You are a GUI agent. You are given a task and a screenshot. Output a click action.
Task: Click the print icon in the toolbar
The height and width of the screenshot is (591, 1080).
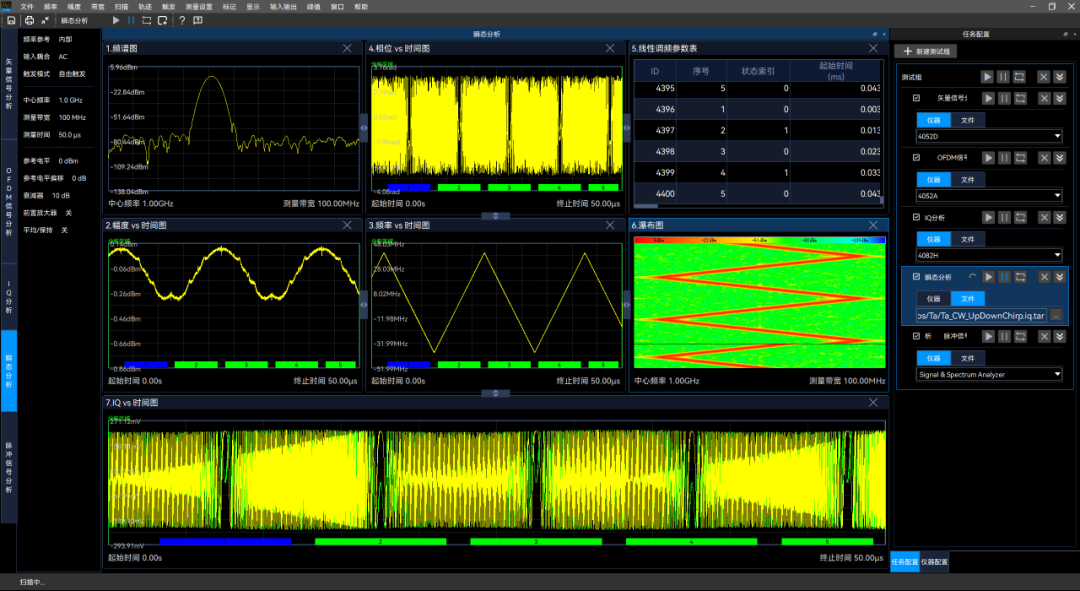(29, 20)
